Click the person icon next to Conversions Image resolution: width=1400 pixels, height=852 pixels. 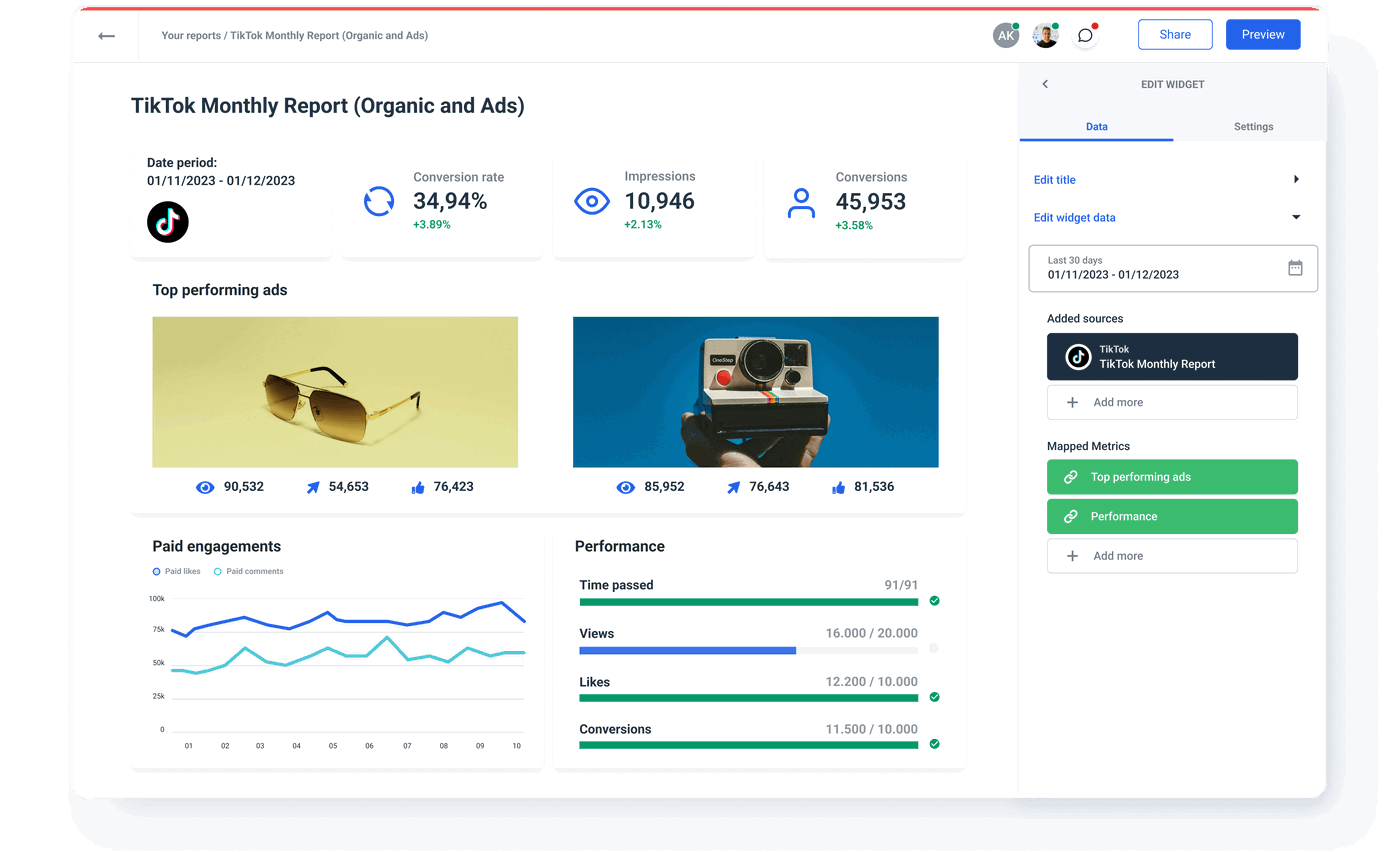(800, 201)
